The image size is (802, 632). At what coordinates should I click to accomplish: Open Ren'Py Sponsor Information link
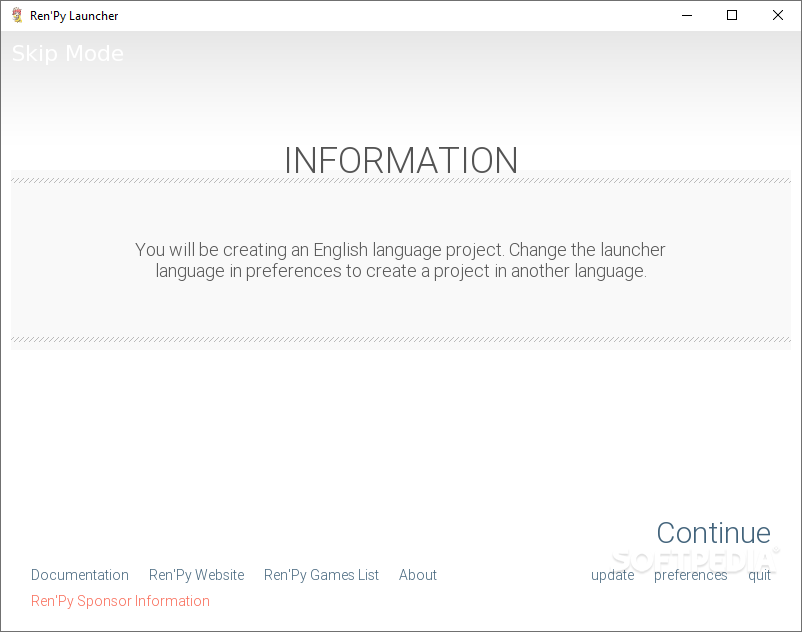(x=120, y=601)
